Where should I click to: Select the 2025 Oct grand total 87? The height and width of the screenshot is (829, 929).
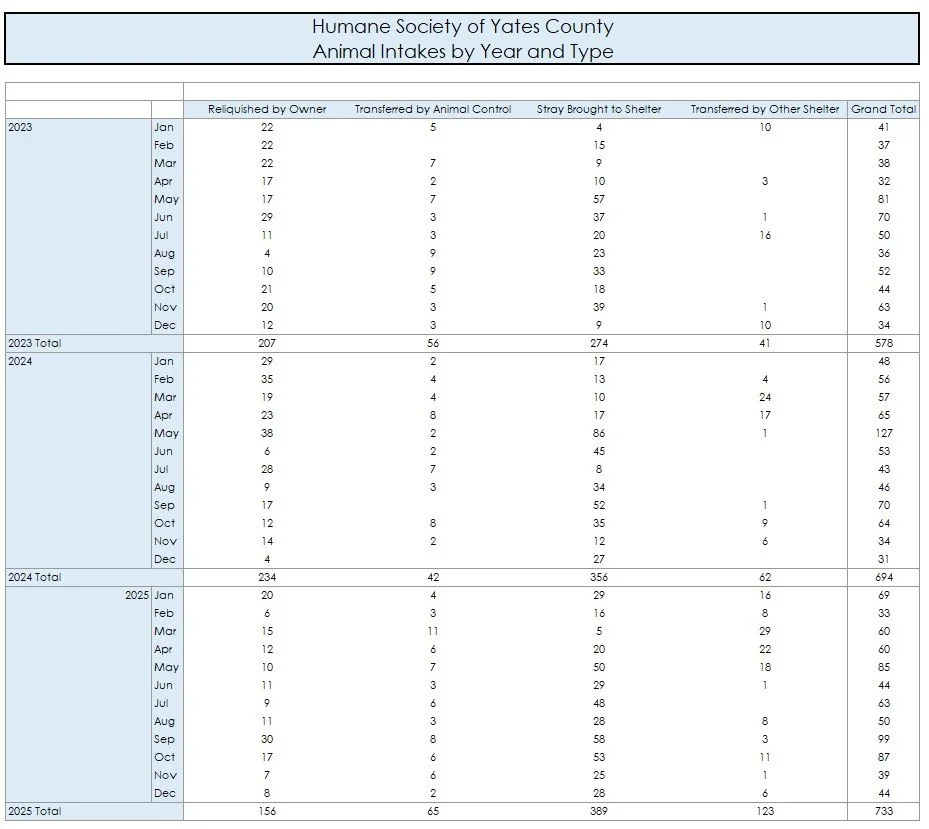883,757
